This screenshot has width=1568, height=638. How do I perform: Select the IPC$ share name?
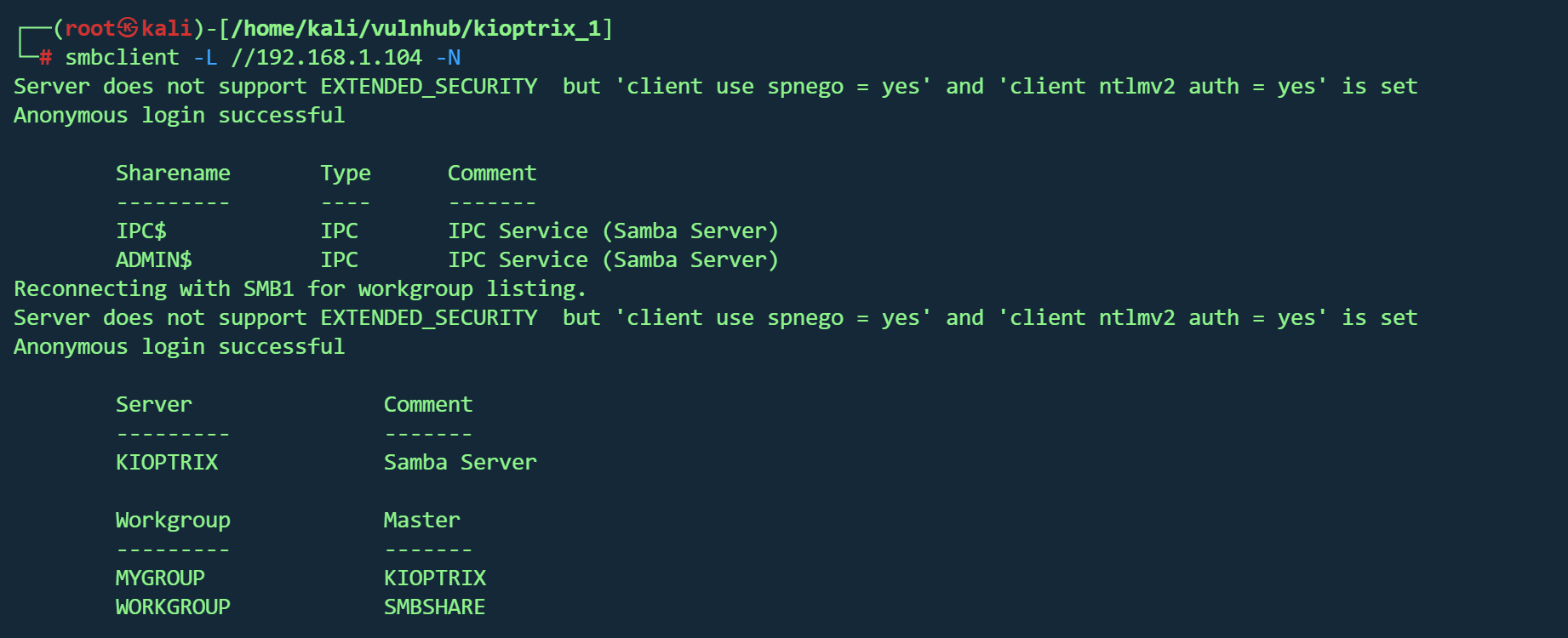coord(141,231)
